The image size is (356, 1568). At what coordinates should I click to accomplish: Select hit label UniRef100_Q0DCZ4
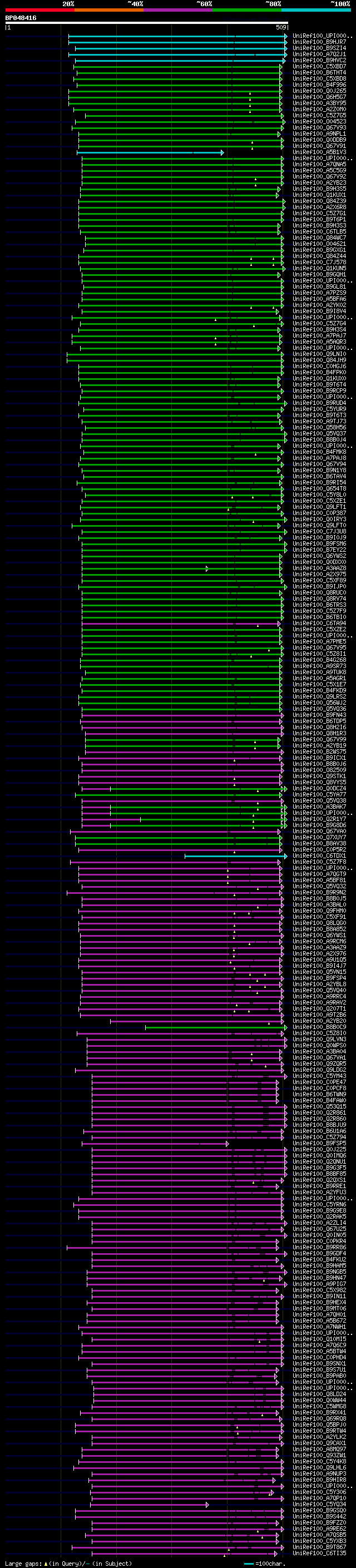pyautogui.click(x=319, y=789)
